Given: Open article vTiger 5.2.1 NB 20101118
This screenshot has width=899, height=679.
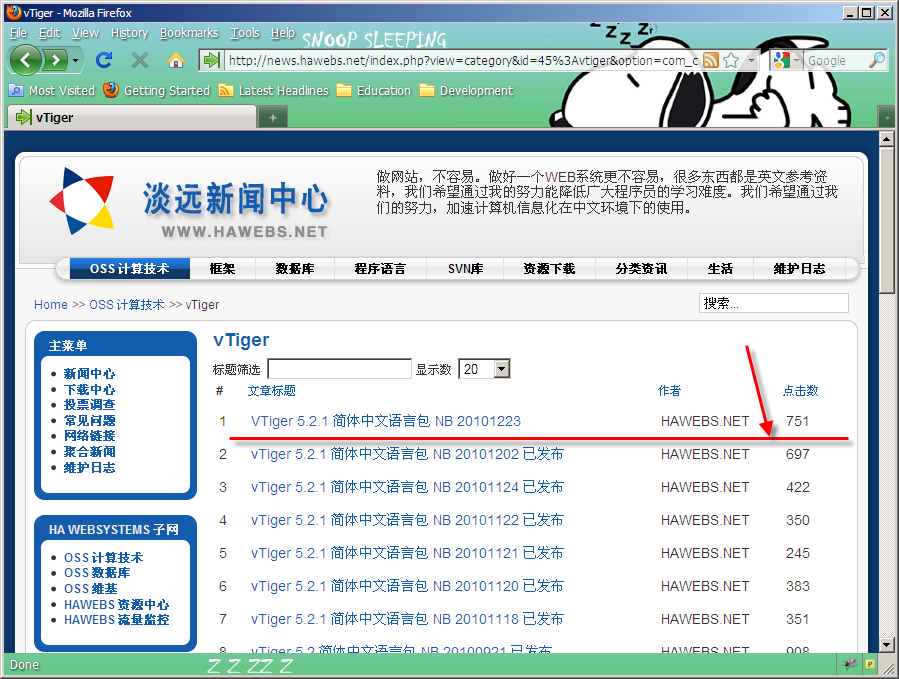Looking at the screenshot, I should 407,619.
